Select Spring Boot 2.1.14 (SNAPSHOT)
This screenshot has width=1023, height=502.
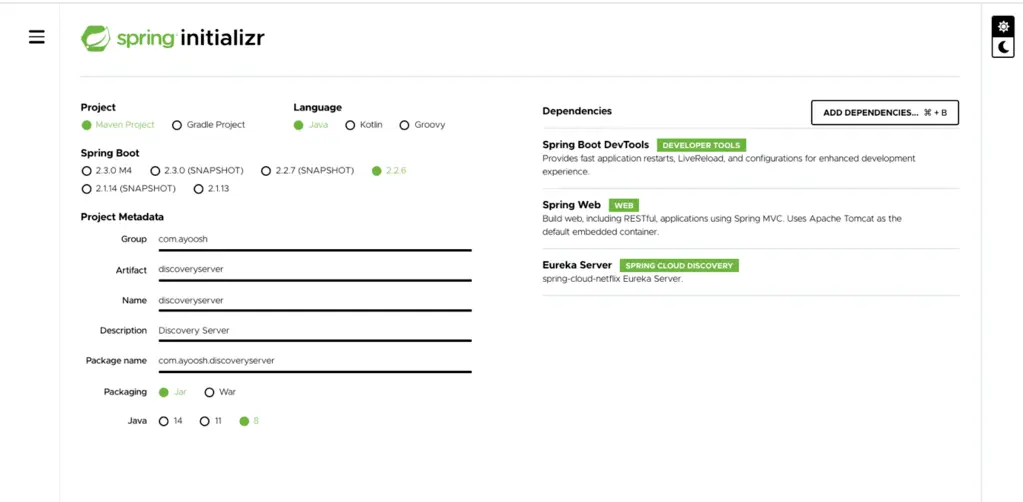(x=129, y=189)
